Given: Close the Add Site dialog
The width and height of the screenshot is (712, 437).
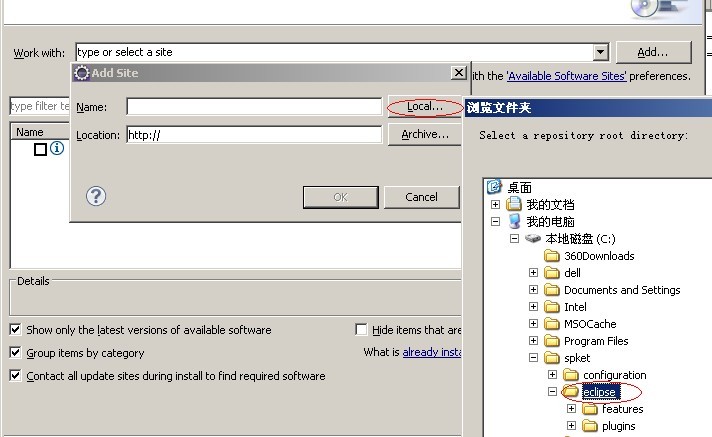Looking at the screenshot, I should click(x=457, y=73).
